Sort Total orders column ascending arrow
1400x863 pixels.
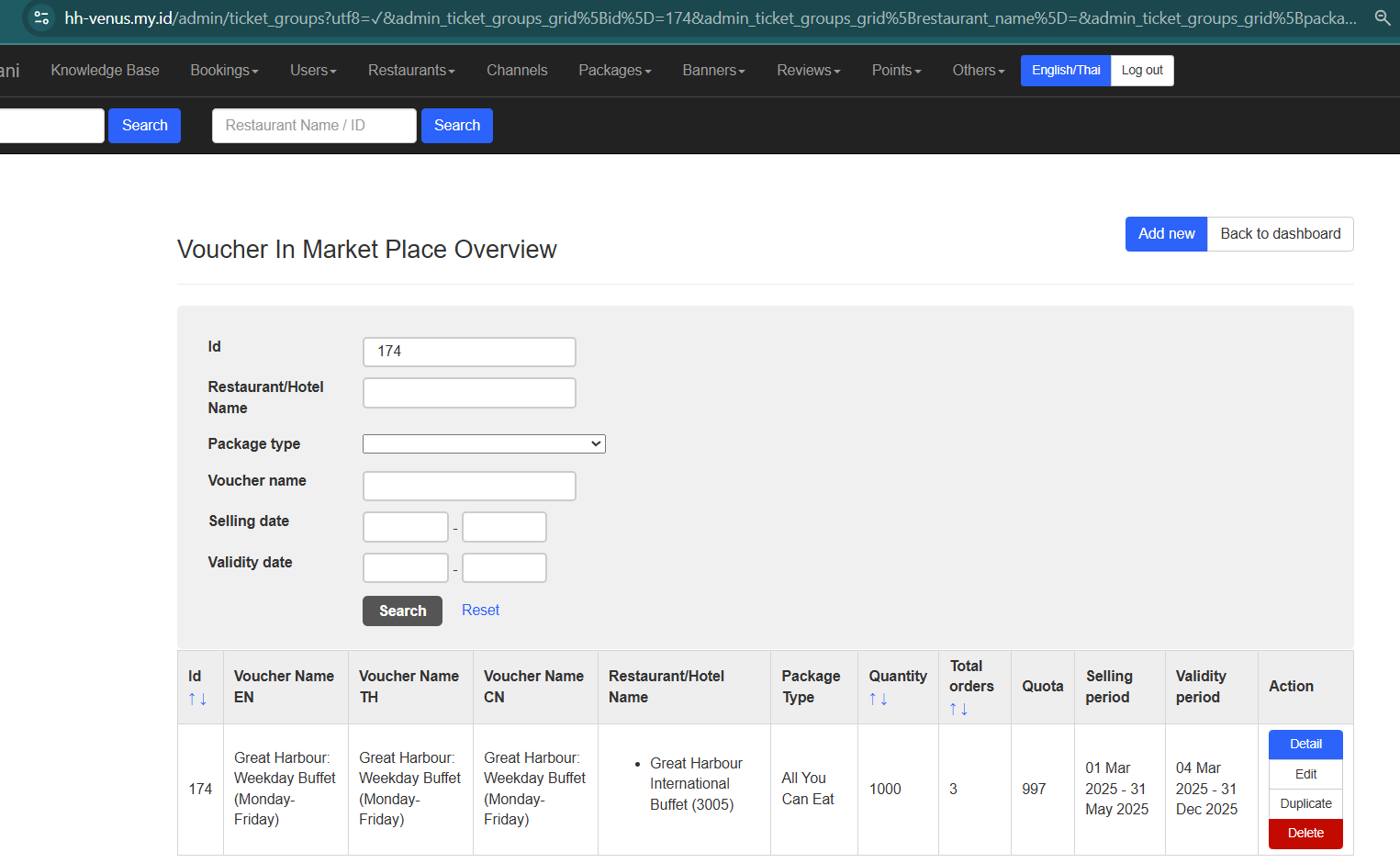click(x=953, y=710)
